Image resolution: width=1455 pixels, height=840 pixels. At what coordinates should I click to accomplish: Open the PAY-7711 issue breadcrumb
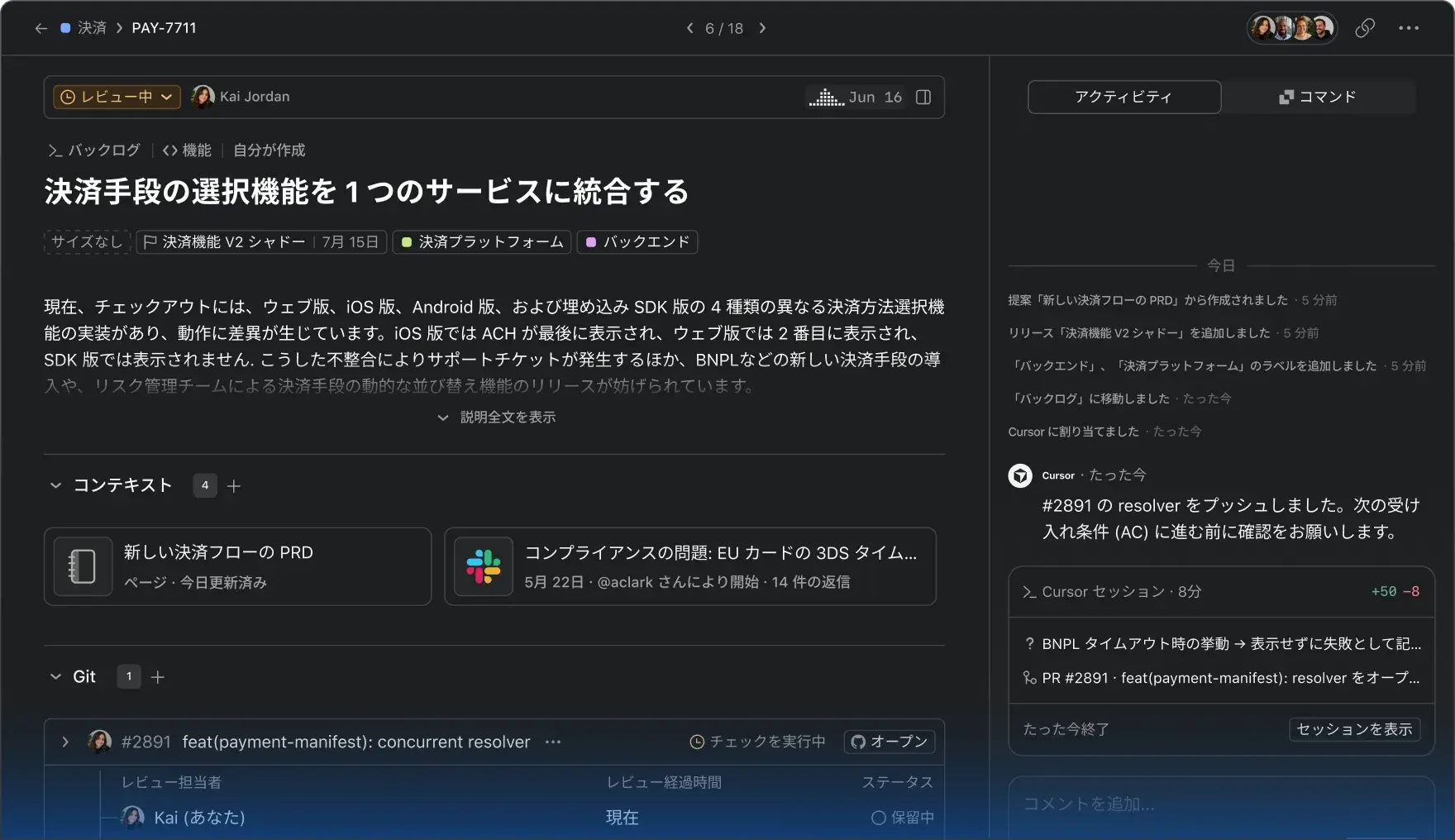(x=164, y=28)
